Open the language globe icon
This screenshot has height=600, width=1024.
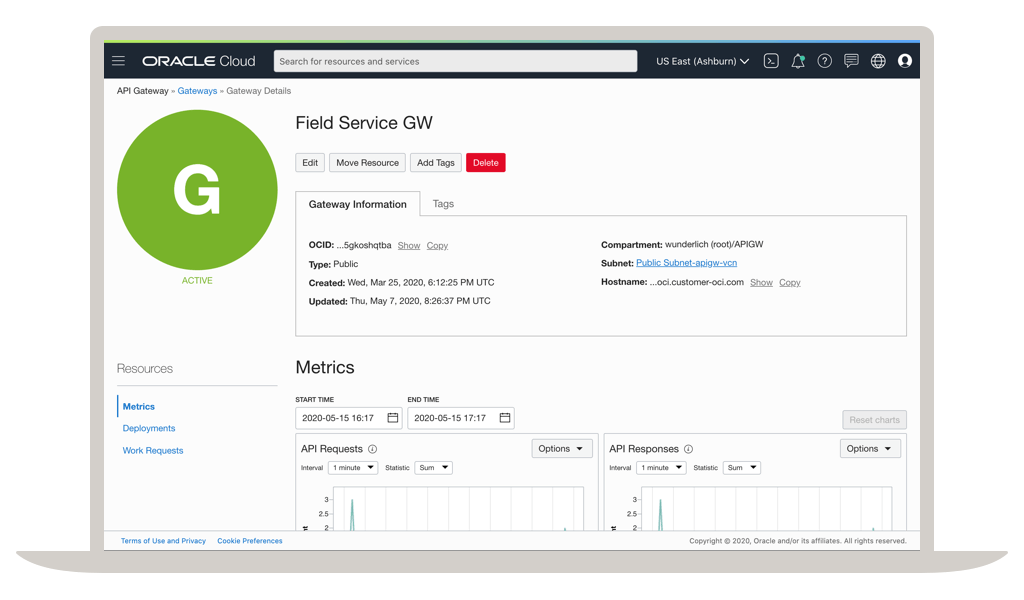coord(878,61)
